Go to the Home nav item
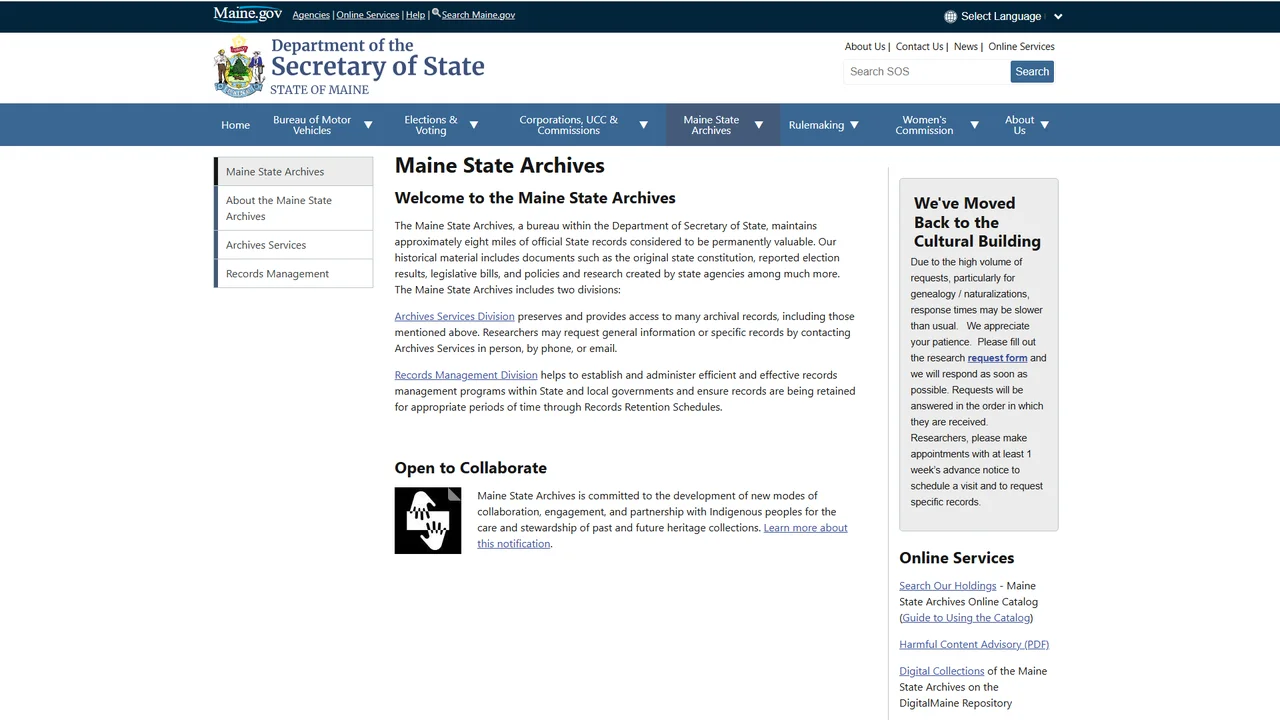 tap(236, 125)
